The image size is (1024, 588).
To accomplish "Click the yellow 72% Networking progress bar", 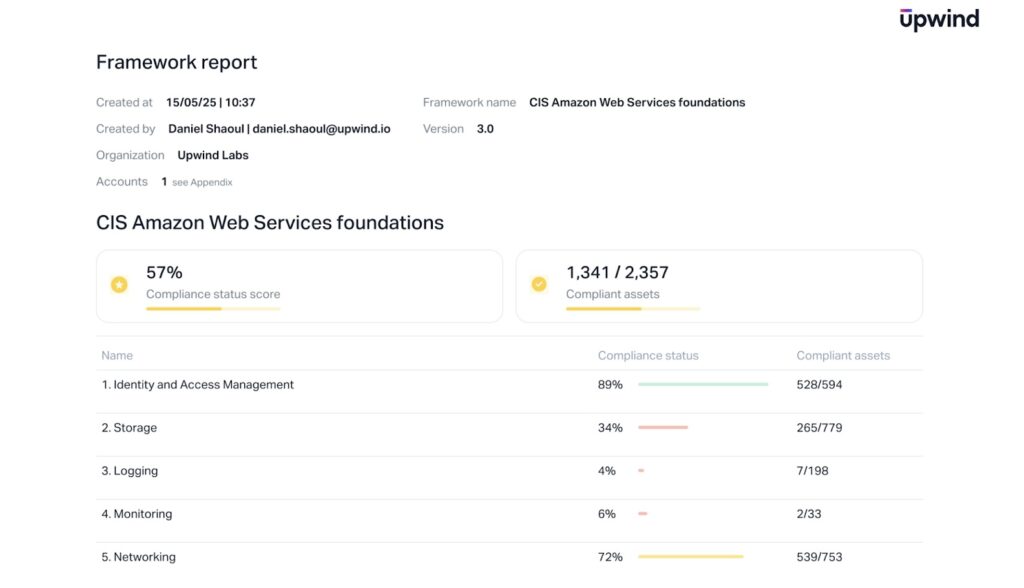I will coord(690,557).
